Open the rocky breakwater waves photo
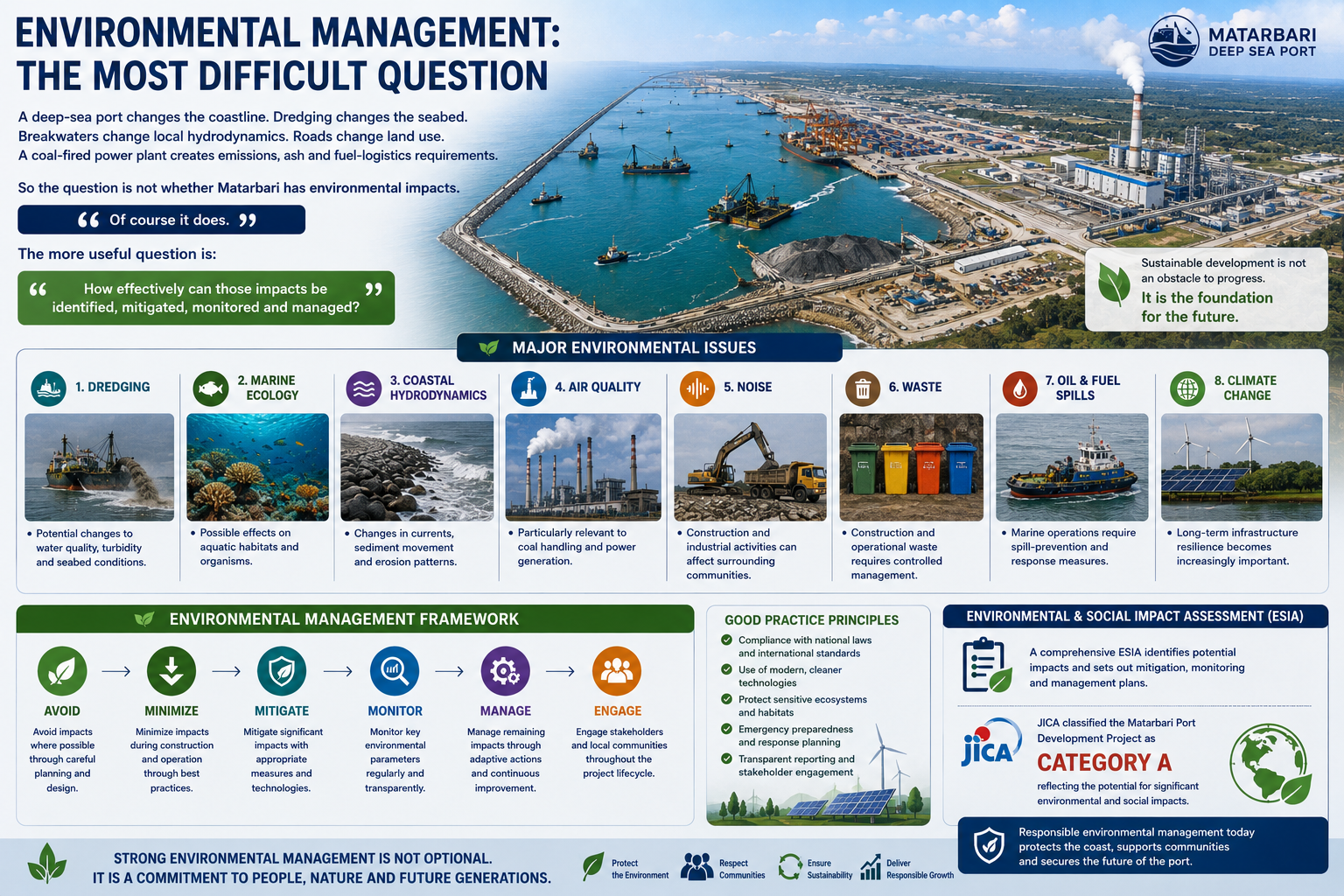 [416, 467]
